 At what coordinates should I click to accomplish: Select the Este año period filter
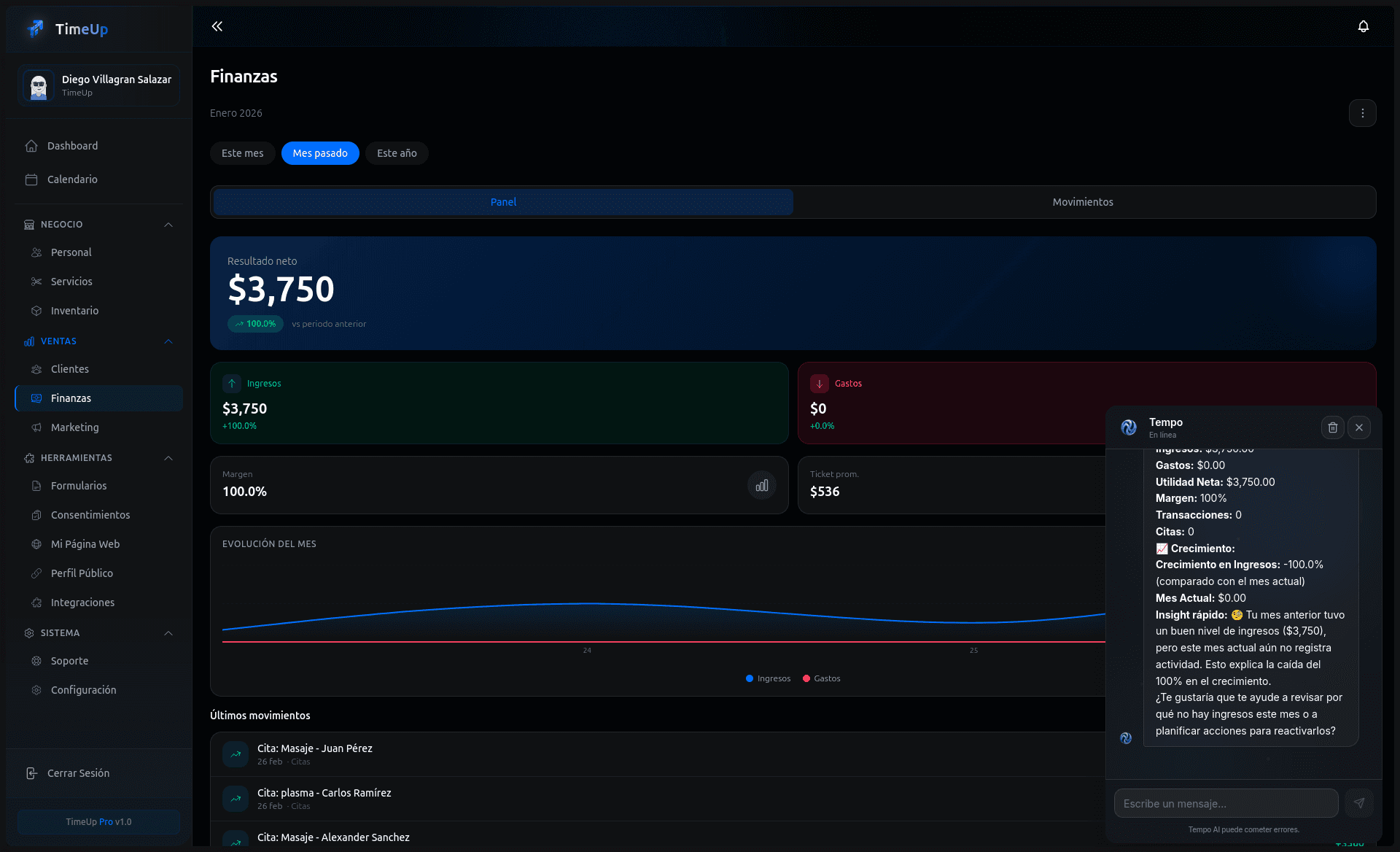(397, 153)
